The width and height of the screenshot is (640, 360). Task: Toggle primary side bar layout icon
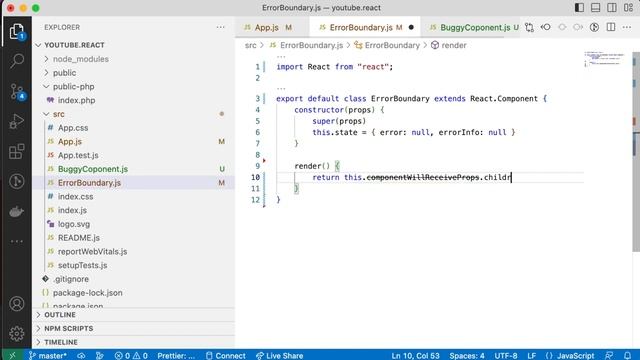(x=579, y=8)
